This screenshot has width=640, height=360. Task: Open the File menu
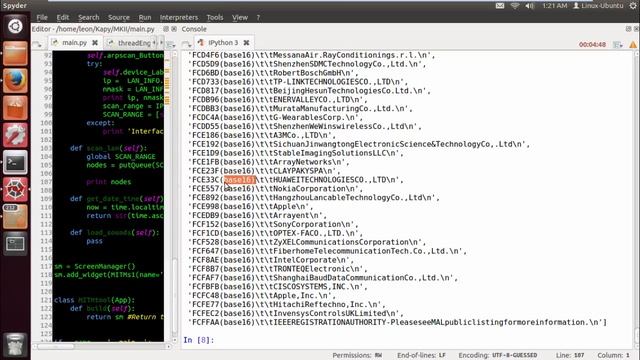click(42, 17)
